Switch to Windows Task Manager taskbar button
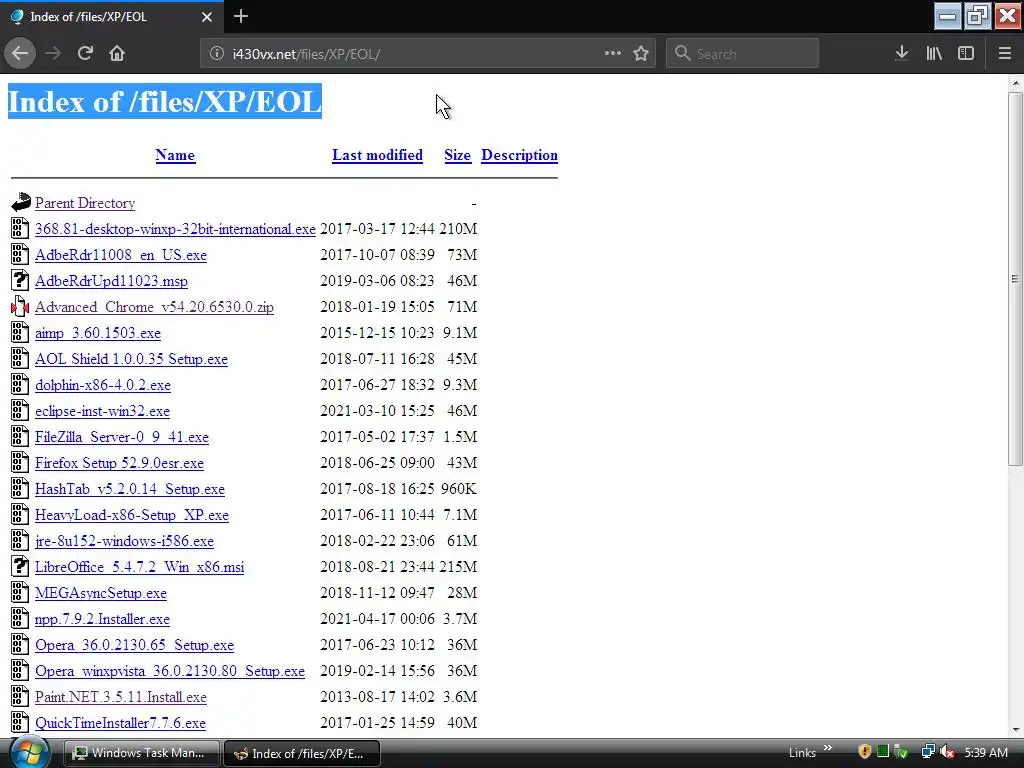Viewport: 1024px width, 768px height. click(142, 753)
